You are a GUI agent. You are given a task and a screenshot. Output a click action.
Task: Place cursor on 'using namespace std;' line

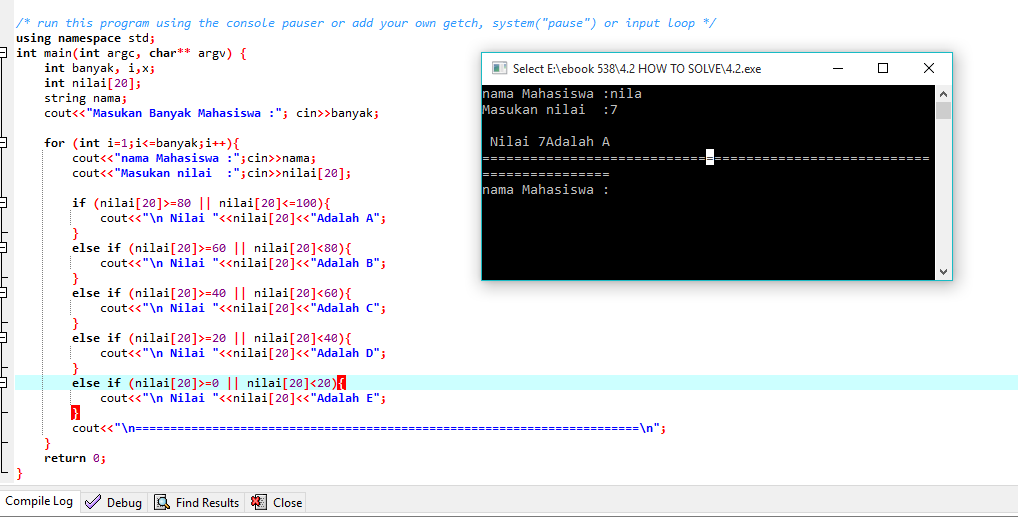tap(86, 38)
